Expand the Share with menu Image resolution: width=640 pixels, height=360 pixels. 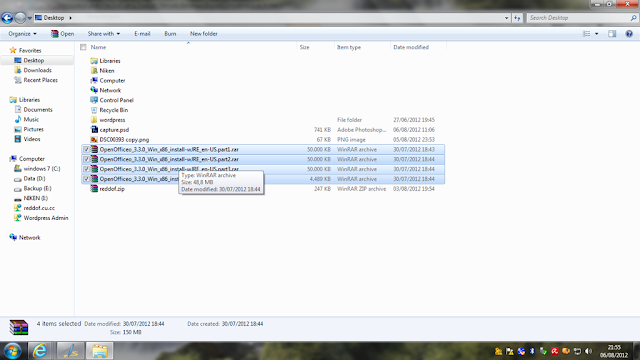[x=104, y=34]
